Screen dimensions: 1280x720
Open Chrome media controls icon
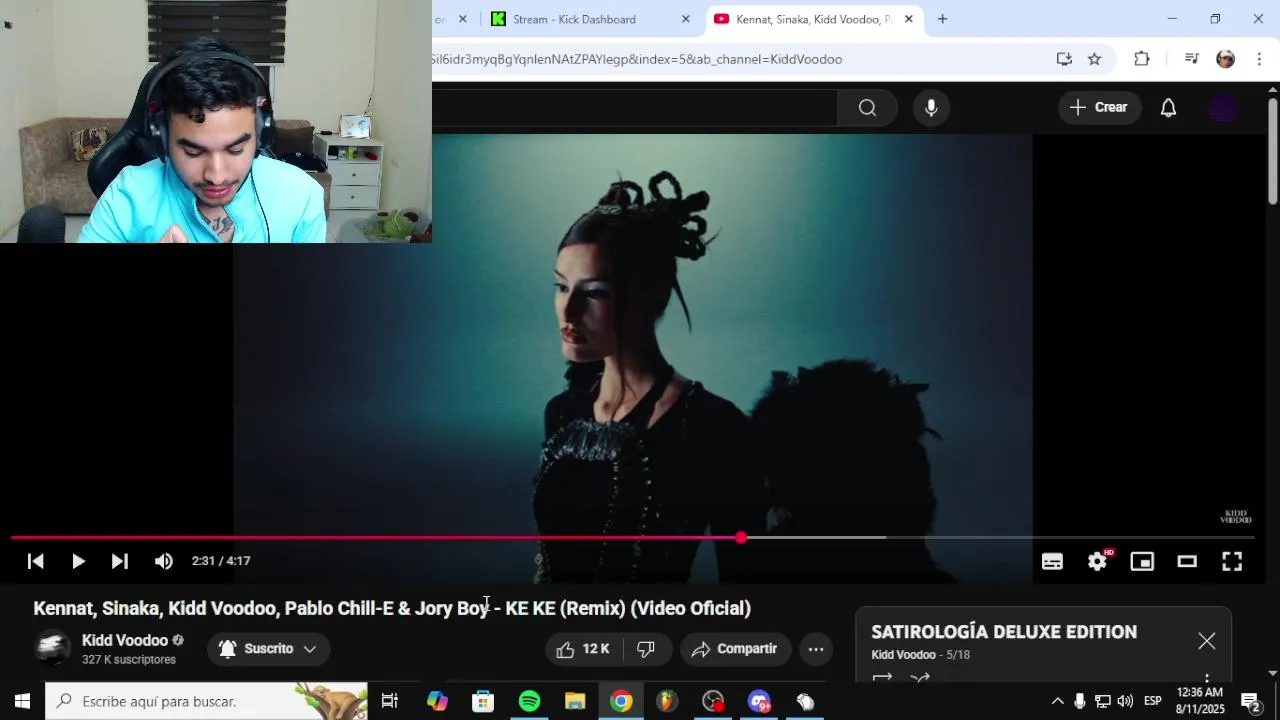pyautogui.click(x=1191, y=59)
